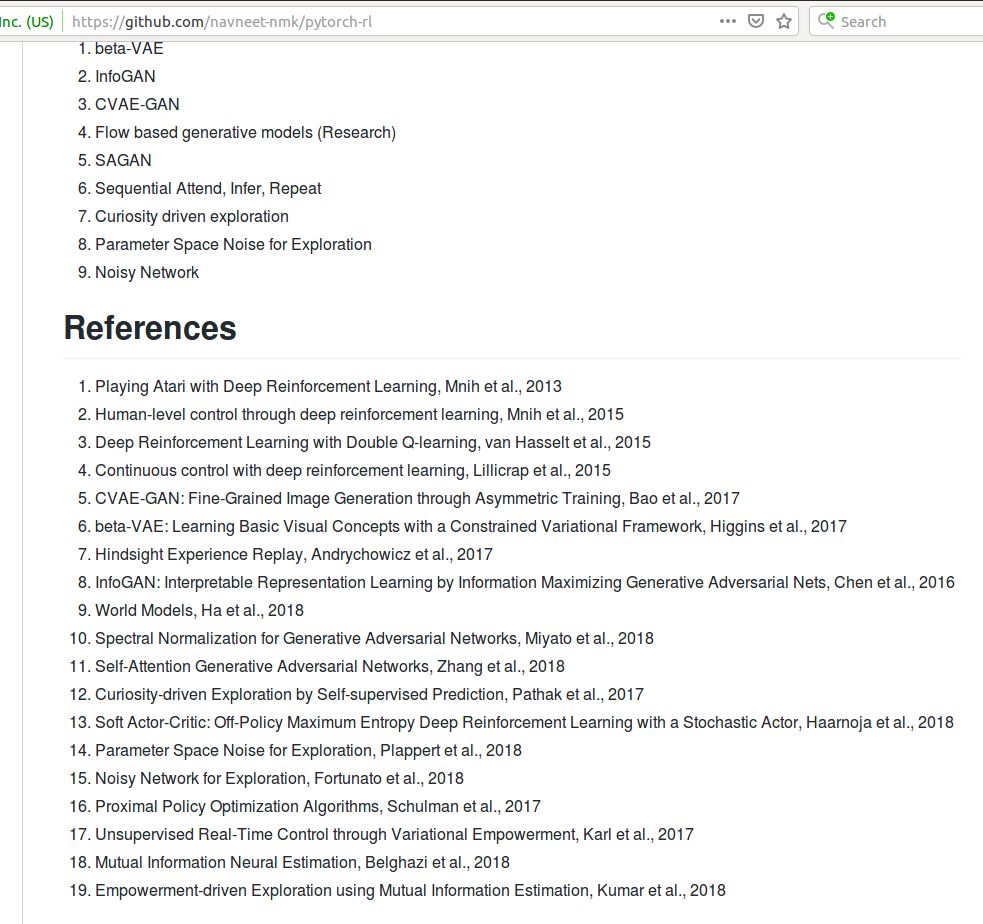Image resolution: width=983 pixels, height=924 pixels.
Task: Select 'Parameter Space Noise for Exploration' to-do item
Action: 233,244
